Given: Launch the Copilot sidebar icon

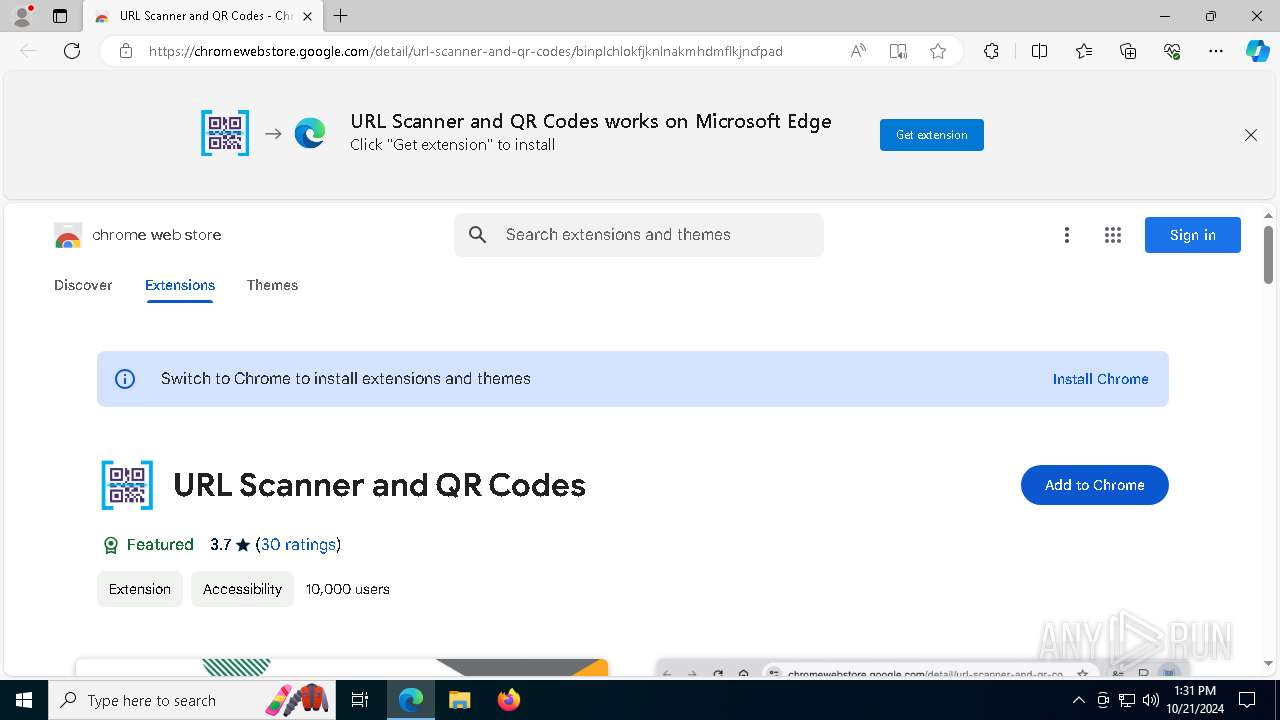Looking at the screenshot, I should [1257, 51].
